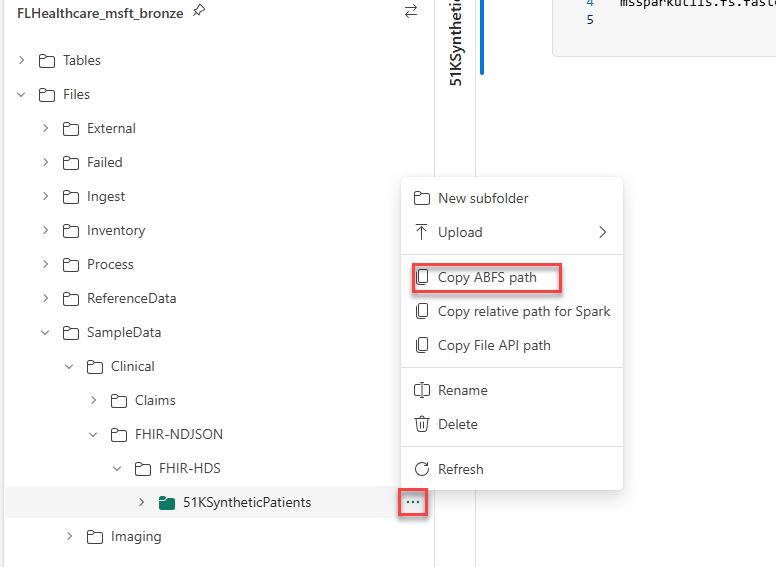
Task: Expand the Process folder chevron
Action: 46,264
